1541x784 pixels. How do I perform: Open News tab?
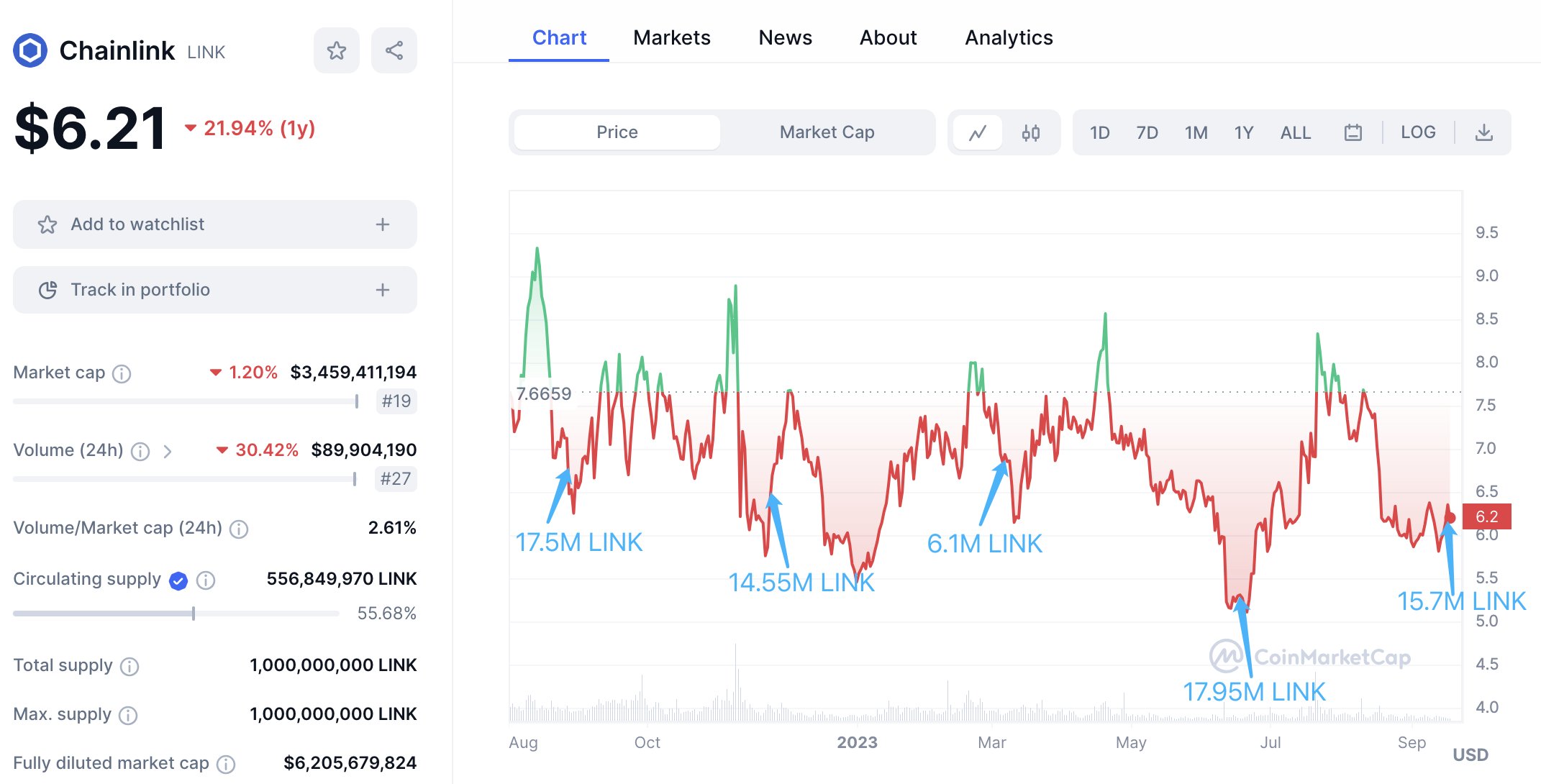pyautogui.click(x=784, y=38)
